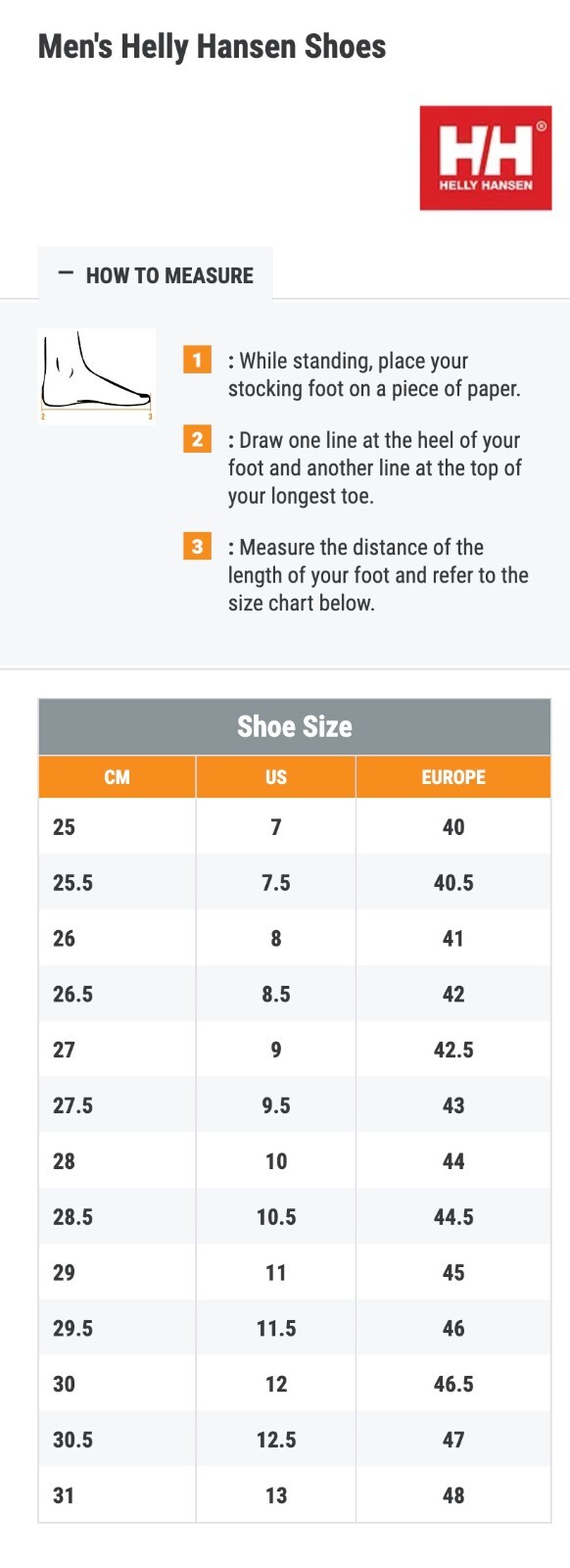Select the CM column header

116,777
